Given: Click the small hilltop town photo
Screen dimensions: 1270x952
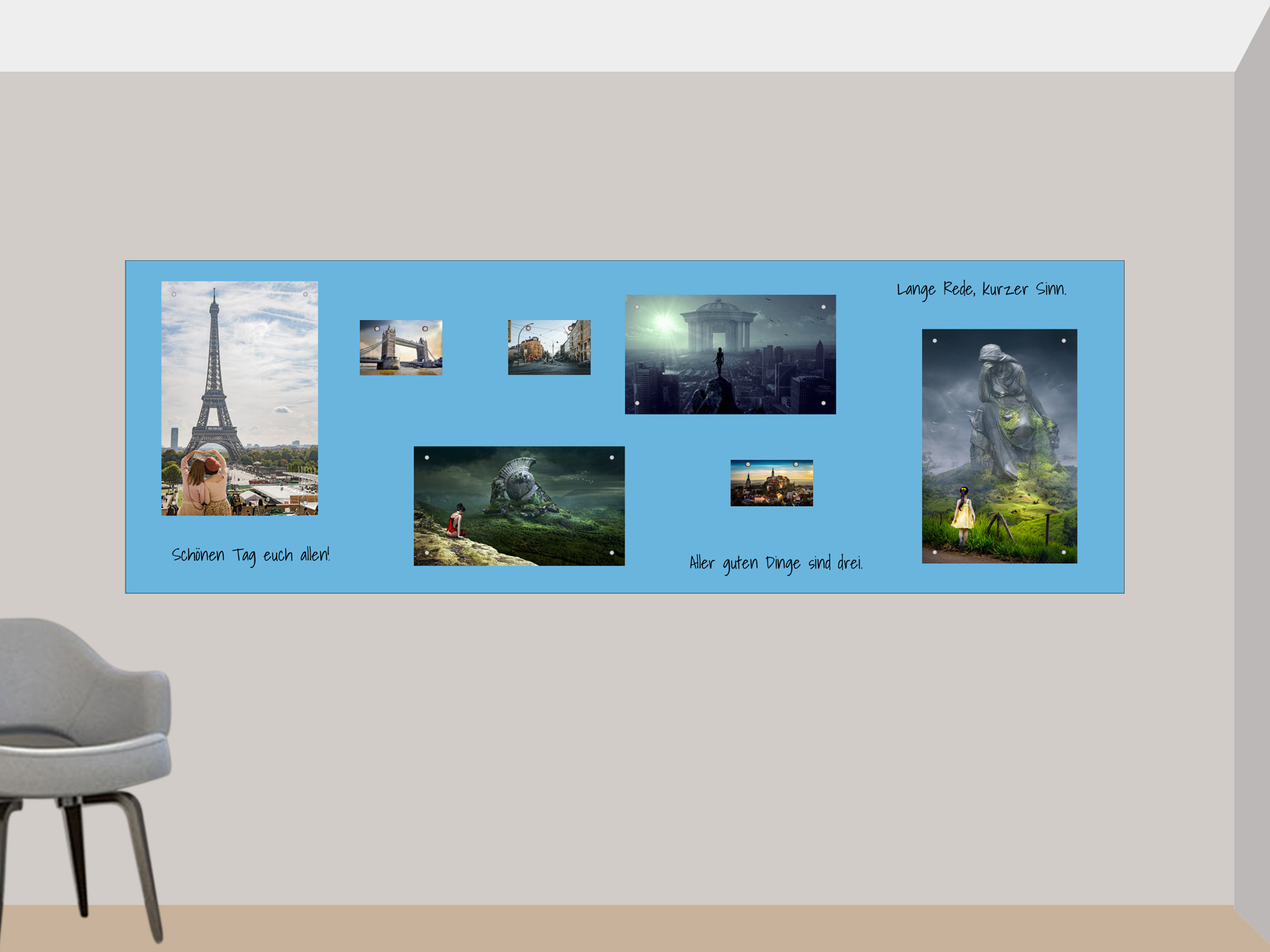Looking at the screenshot, I should tap(771, 483).
